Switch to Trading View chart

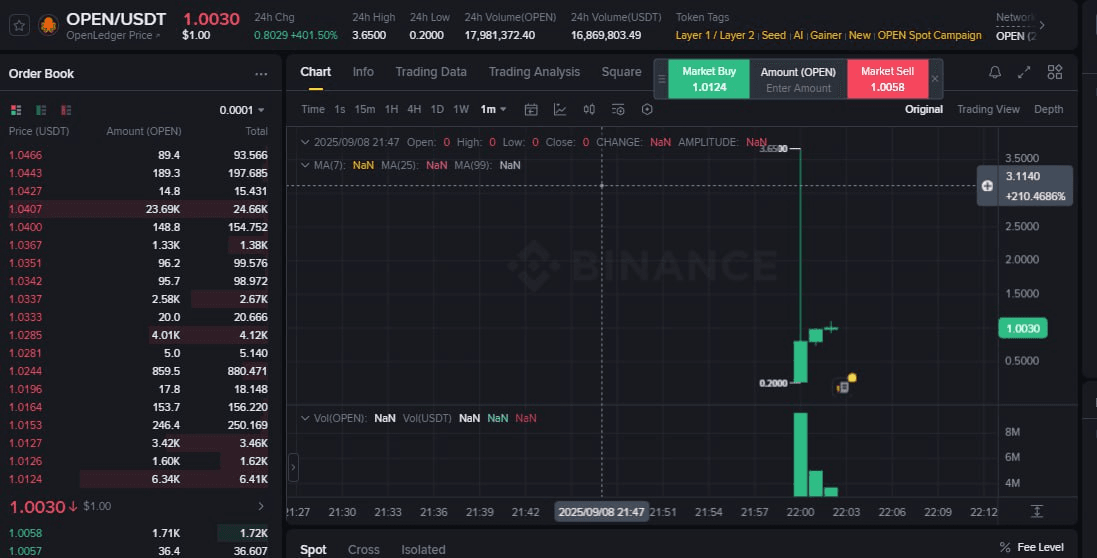[x=989, y=109]
